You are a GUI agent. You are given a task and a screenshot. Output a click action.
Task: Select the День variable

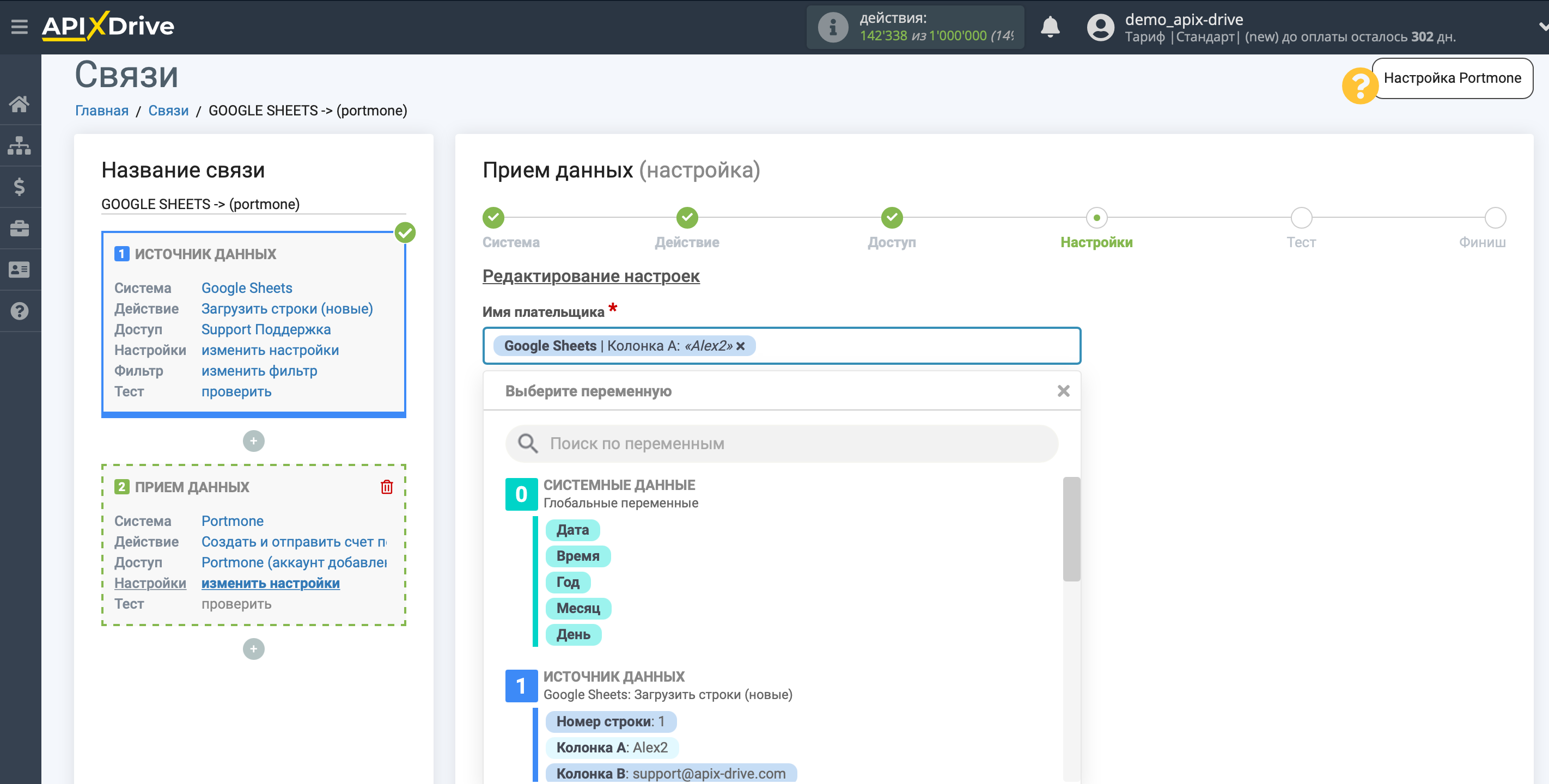(x=573, y=635)
